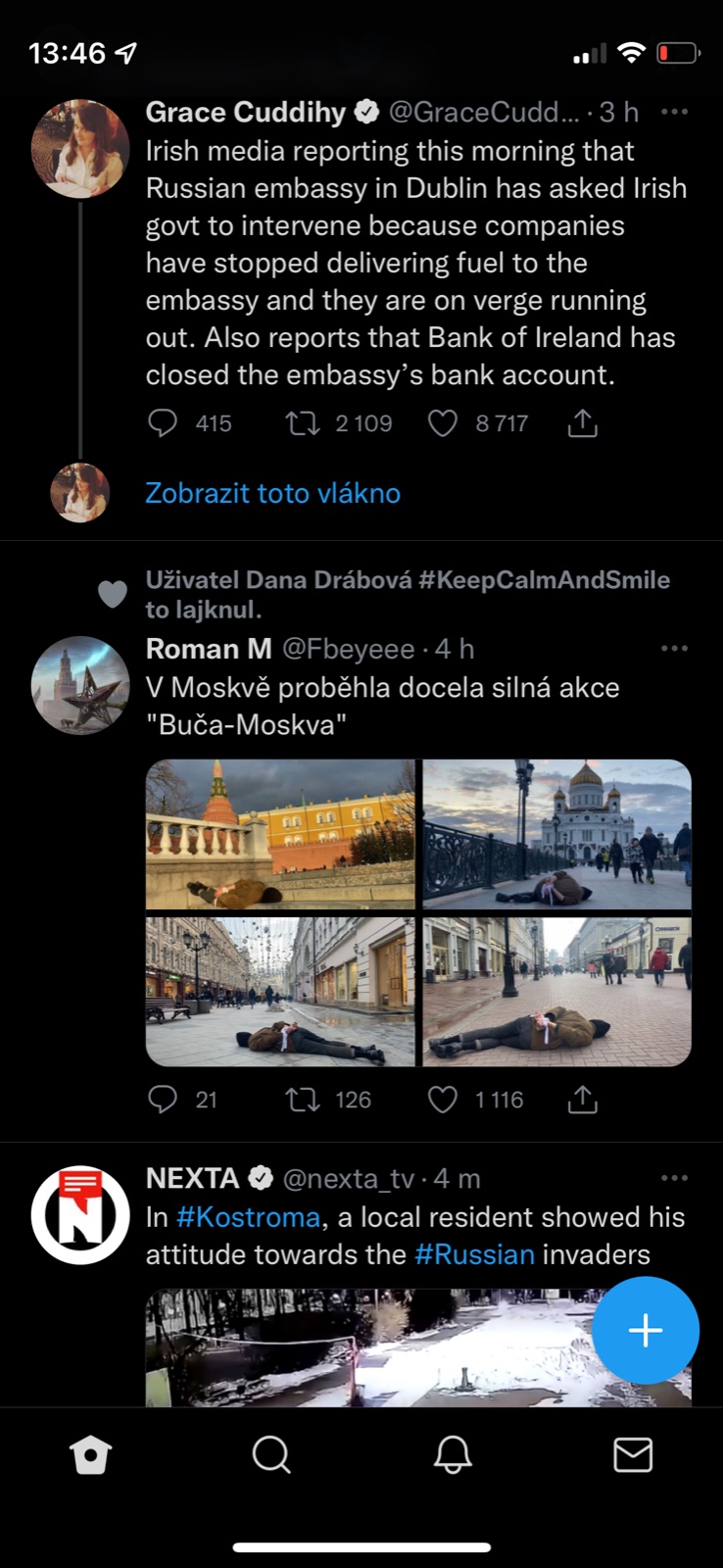Open more options on Grace Cuddihy's tweet
723x1568 pixels.
tap(674, 112)
